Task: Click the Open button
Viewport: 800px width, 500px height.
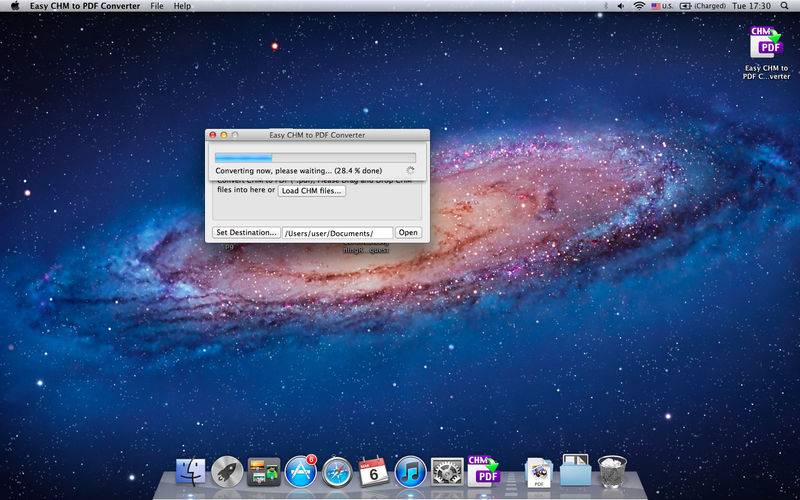Action: click(408, 233)
